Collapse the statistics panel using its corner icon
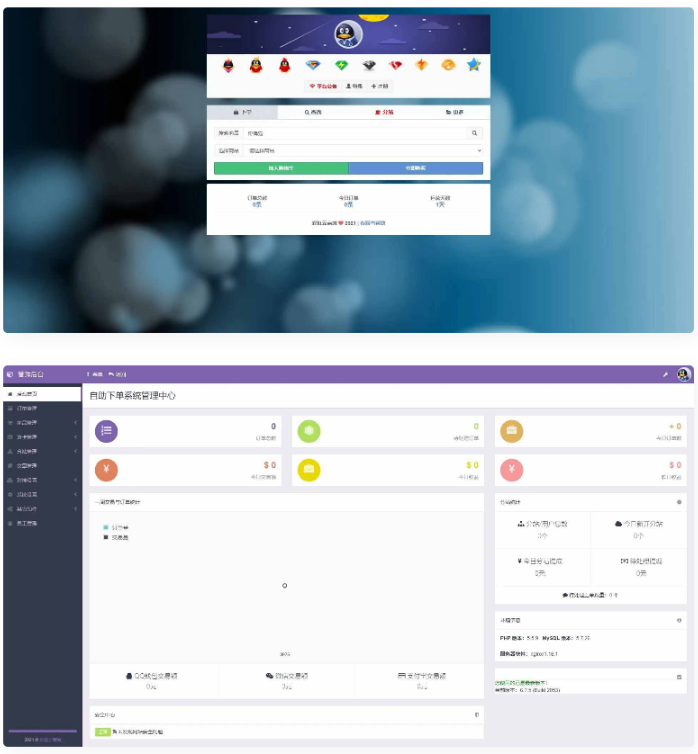 click(679, 502)
